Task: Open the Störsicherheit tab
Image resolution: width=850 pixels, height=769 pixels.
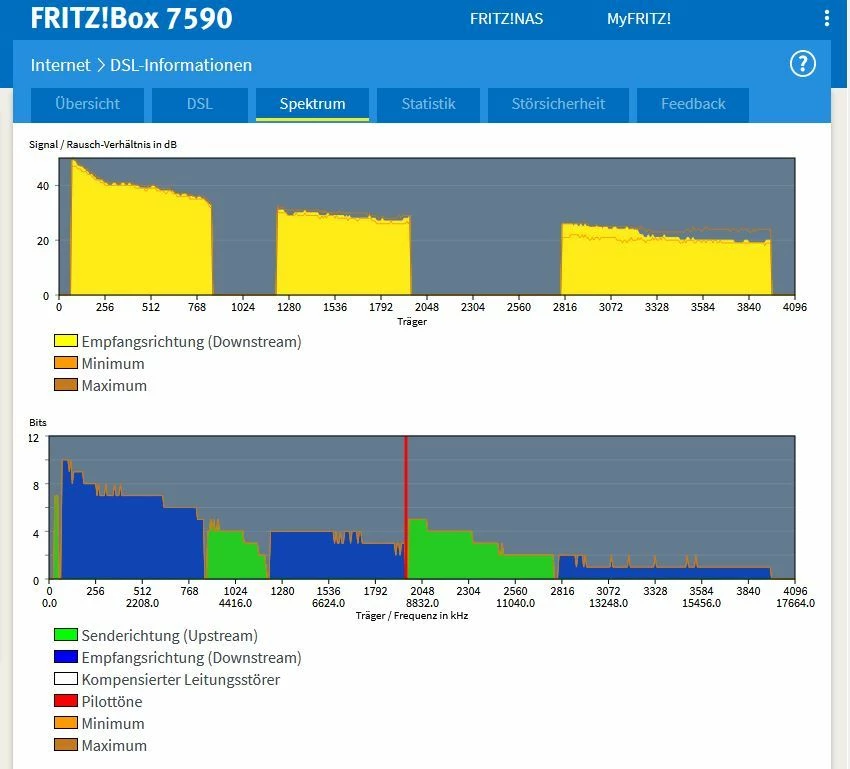Action: point(558,104)
